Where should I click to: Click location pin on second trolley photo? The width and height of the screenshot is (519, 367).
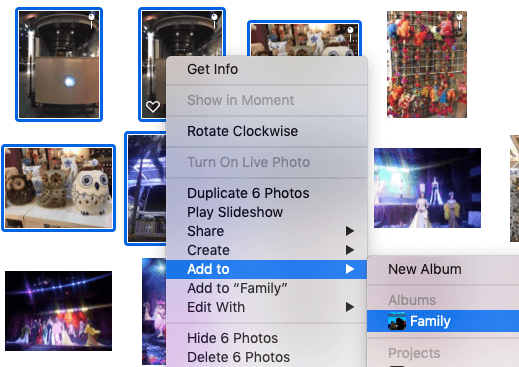click(214, 21)
